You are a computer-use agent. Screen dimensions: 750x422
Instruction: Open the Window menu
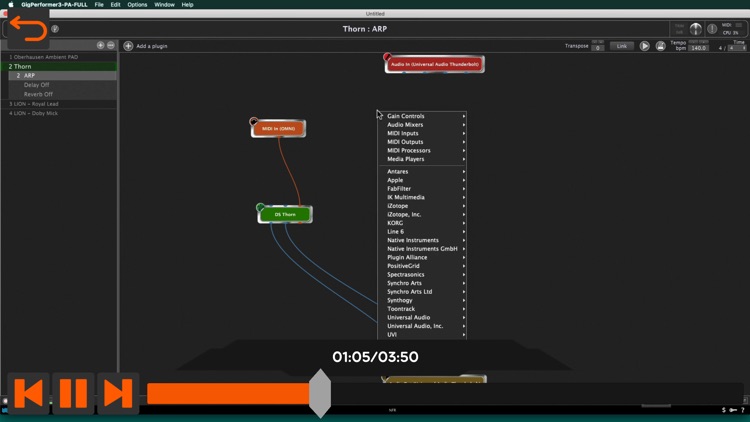164,4
